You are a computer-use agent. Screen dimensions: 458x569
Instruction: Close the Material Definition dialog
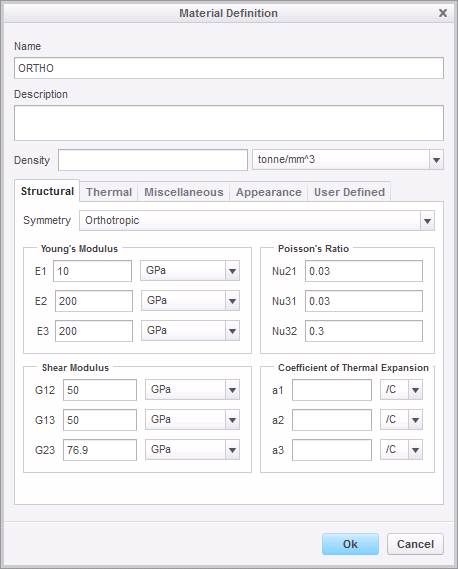tap(443, 13)
